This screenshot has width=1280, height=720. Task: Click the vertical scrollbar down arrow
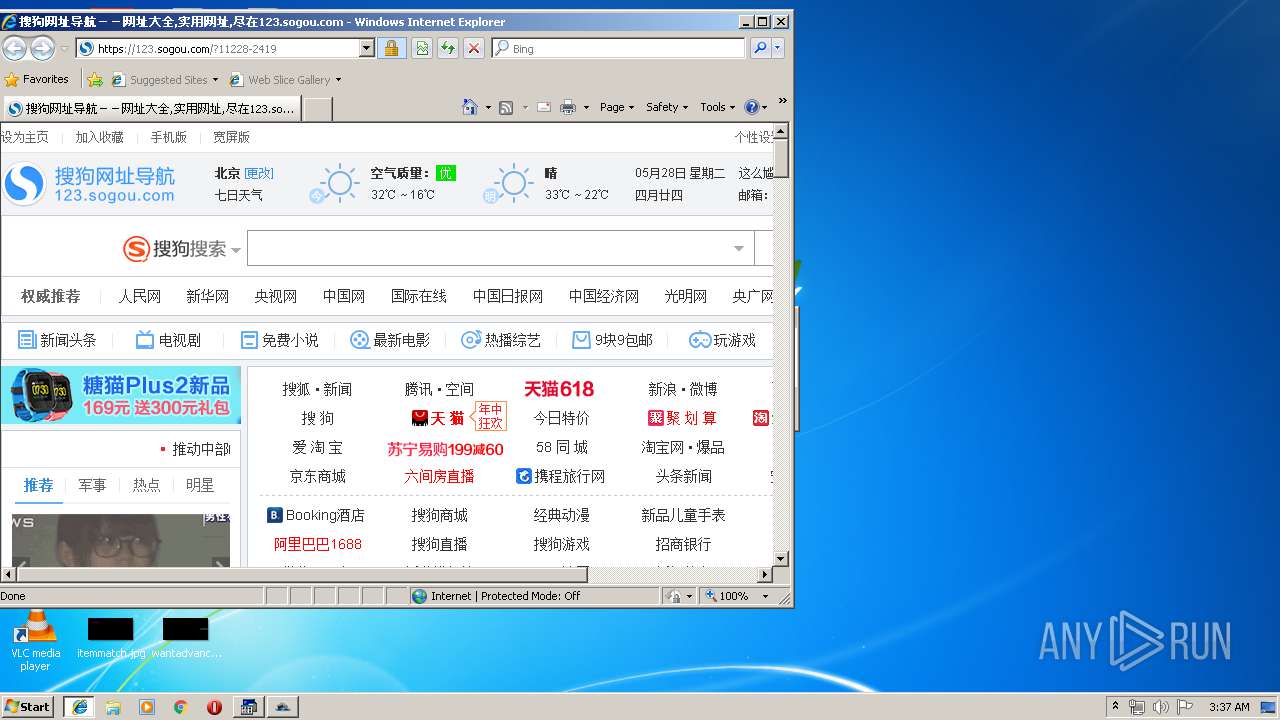point(782,559)
